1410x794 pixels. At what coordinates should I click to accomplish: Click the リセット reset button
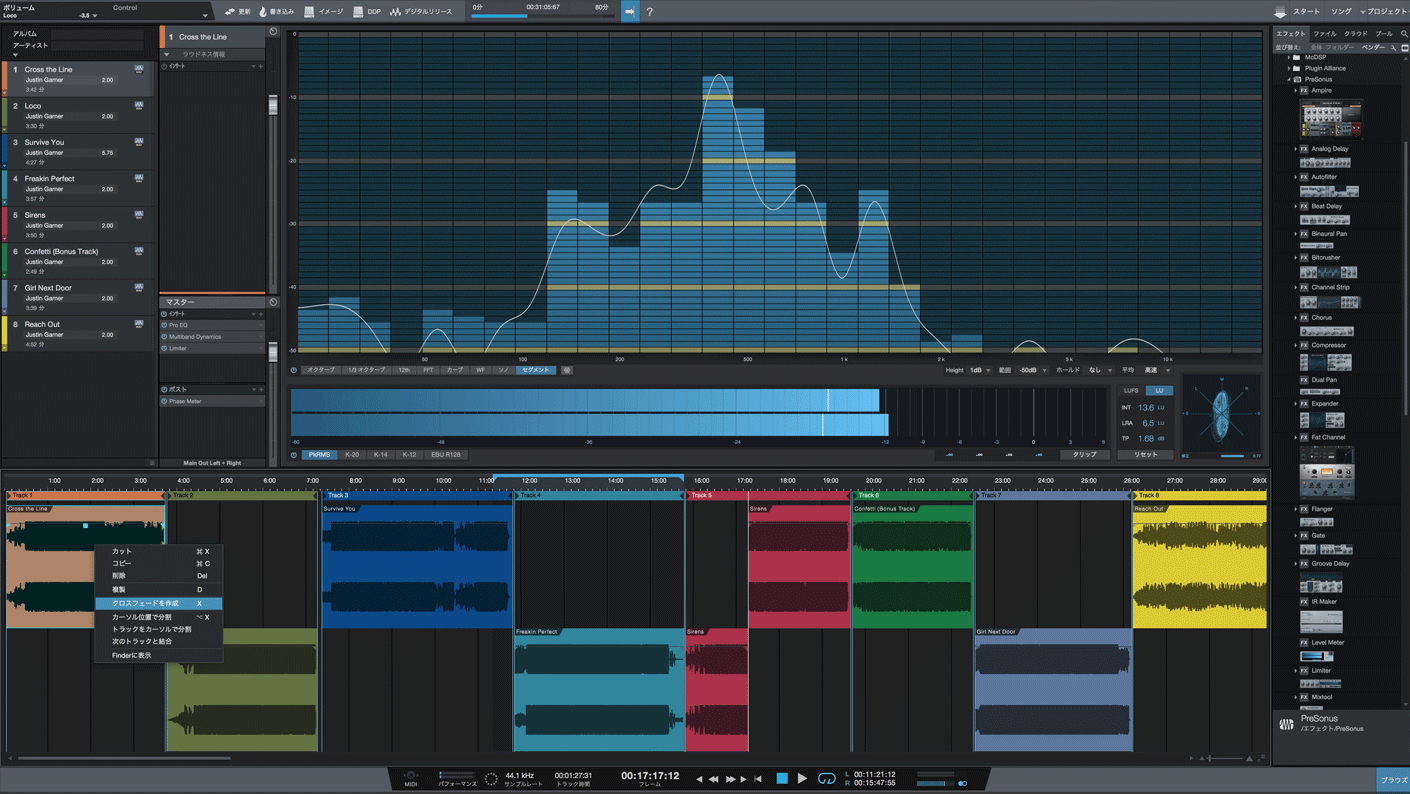(x=1145, y=455)
